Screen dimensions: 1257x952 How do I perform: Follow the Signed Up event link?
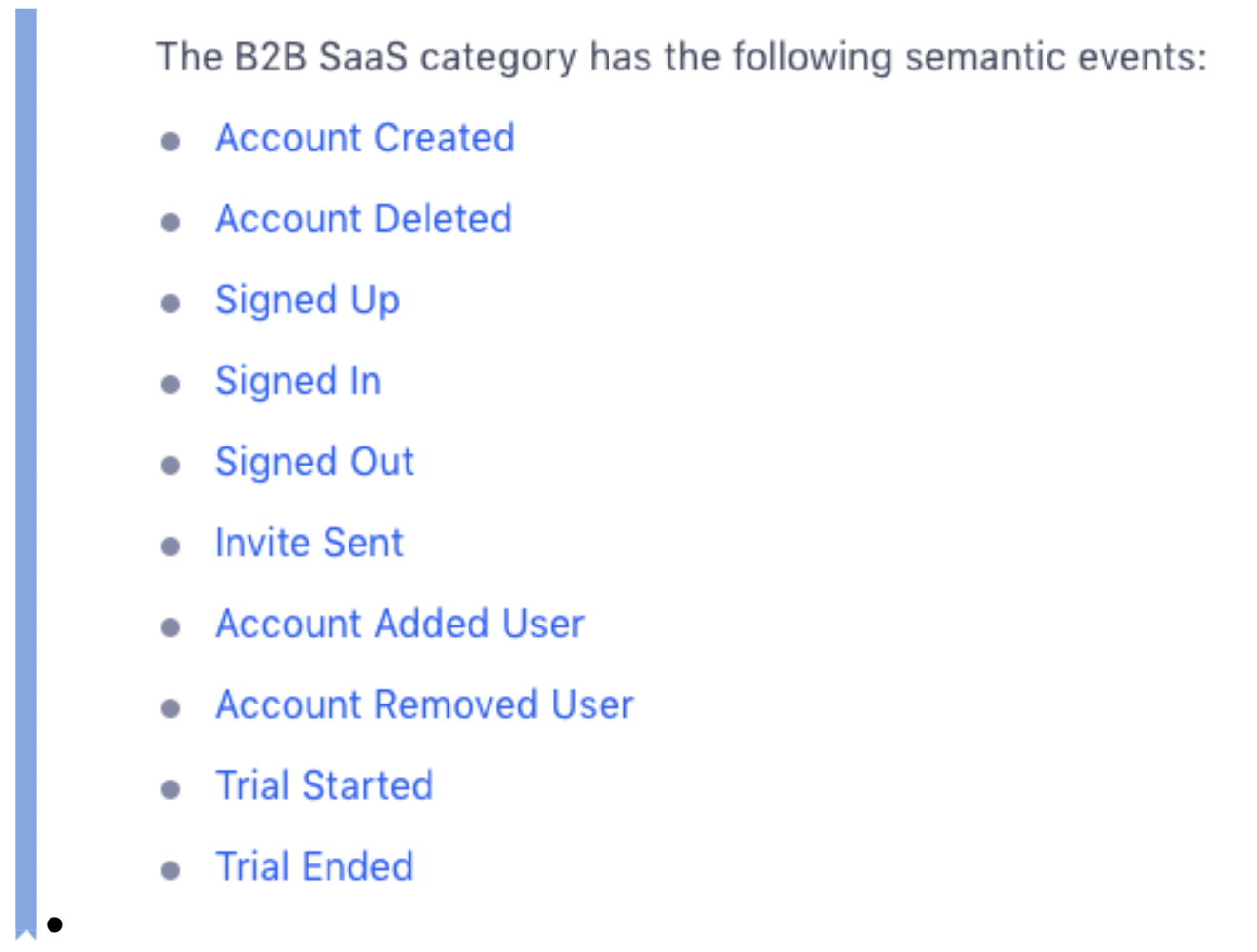308,301
